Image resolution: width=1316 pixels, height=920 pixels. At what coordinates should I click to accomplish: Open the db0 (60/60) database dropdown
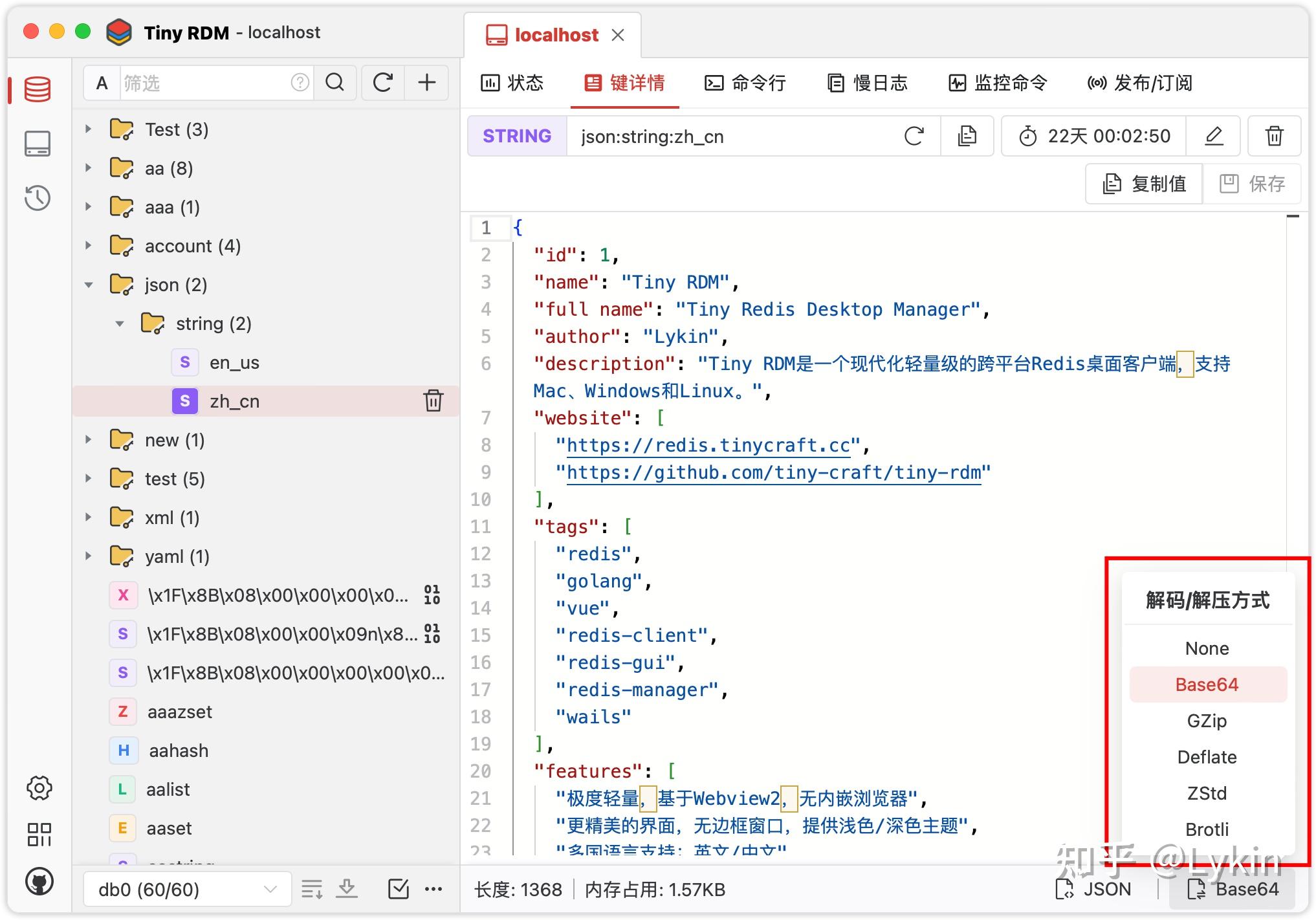click(x=187, y=890)
